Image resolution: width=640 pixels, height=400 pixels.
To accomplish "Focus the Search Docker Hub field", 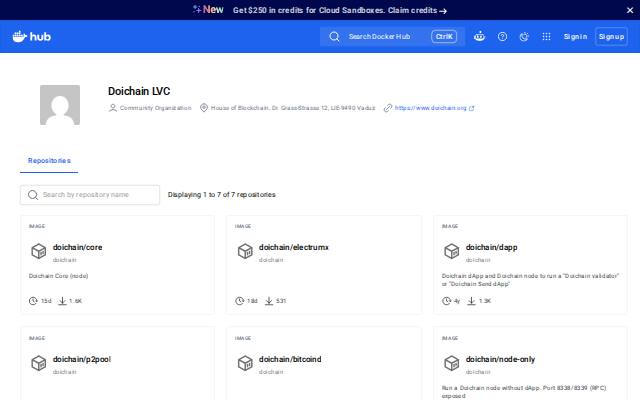I will click(392, 37).
